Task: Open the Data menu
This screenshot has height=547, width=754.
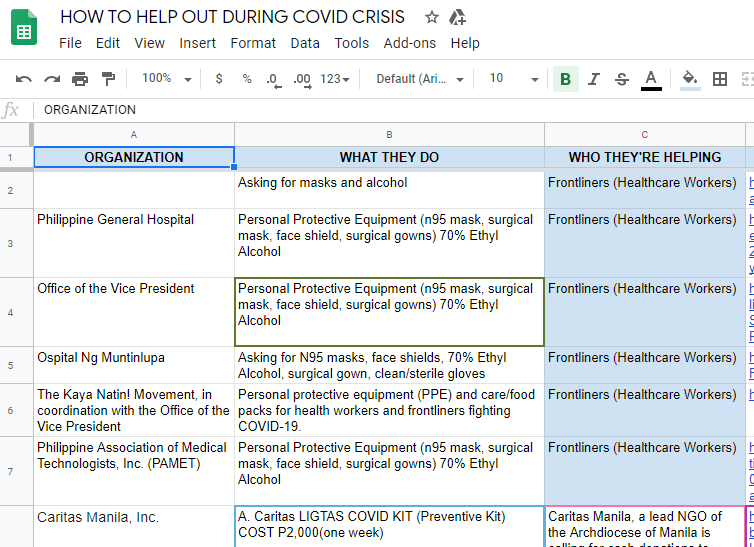Action: pos(305,43)
